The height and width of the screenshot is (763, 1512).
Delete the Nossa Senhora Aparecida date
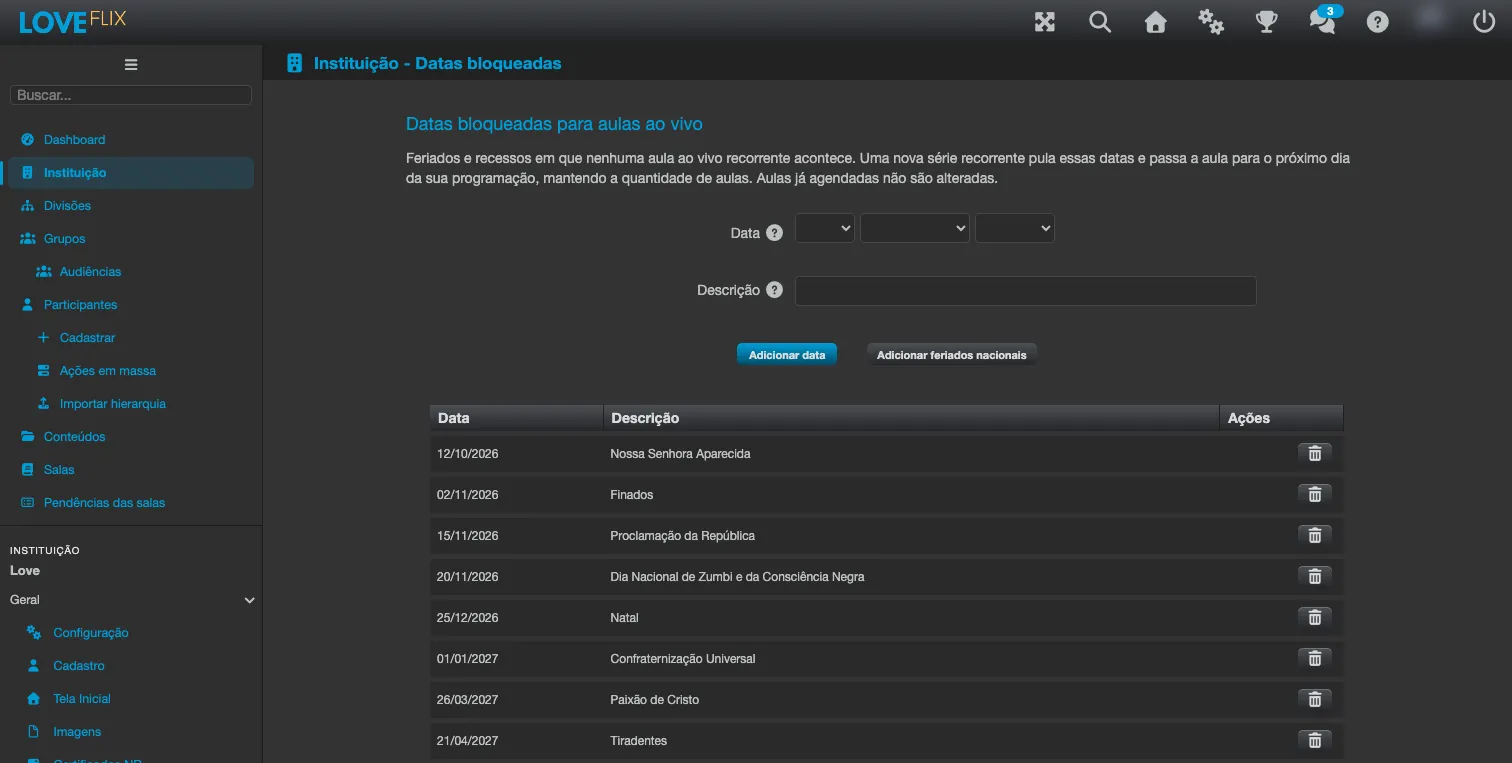1315,453
